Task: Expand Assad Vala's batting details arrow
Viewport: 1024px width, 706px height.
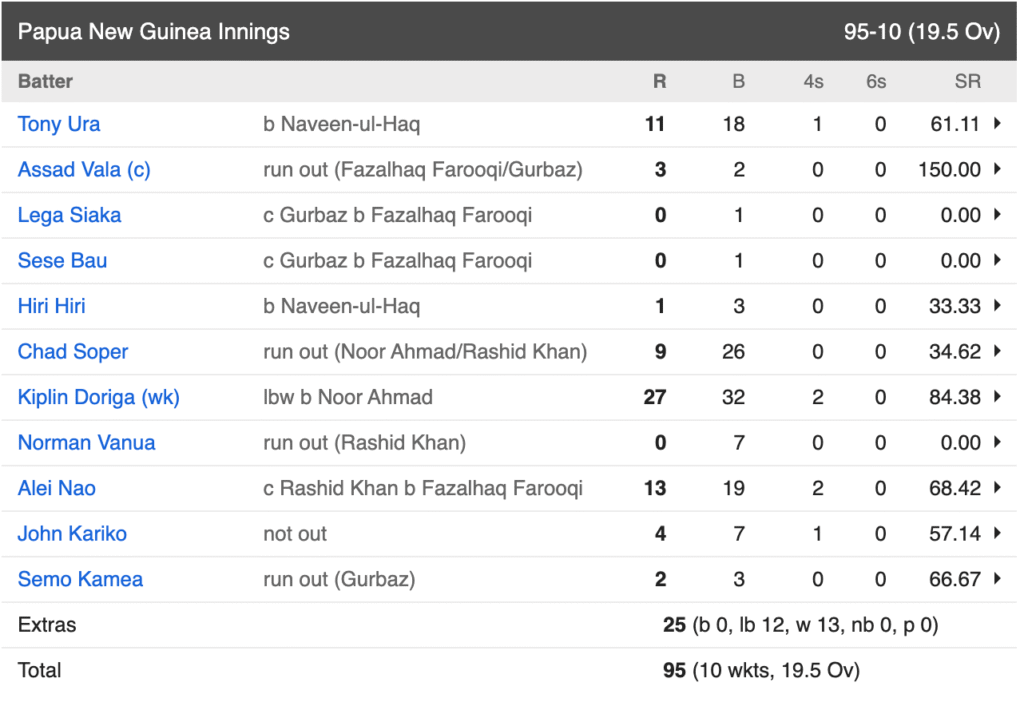Action: click(x=997, y=168)
